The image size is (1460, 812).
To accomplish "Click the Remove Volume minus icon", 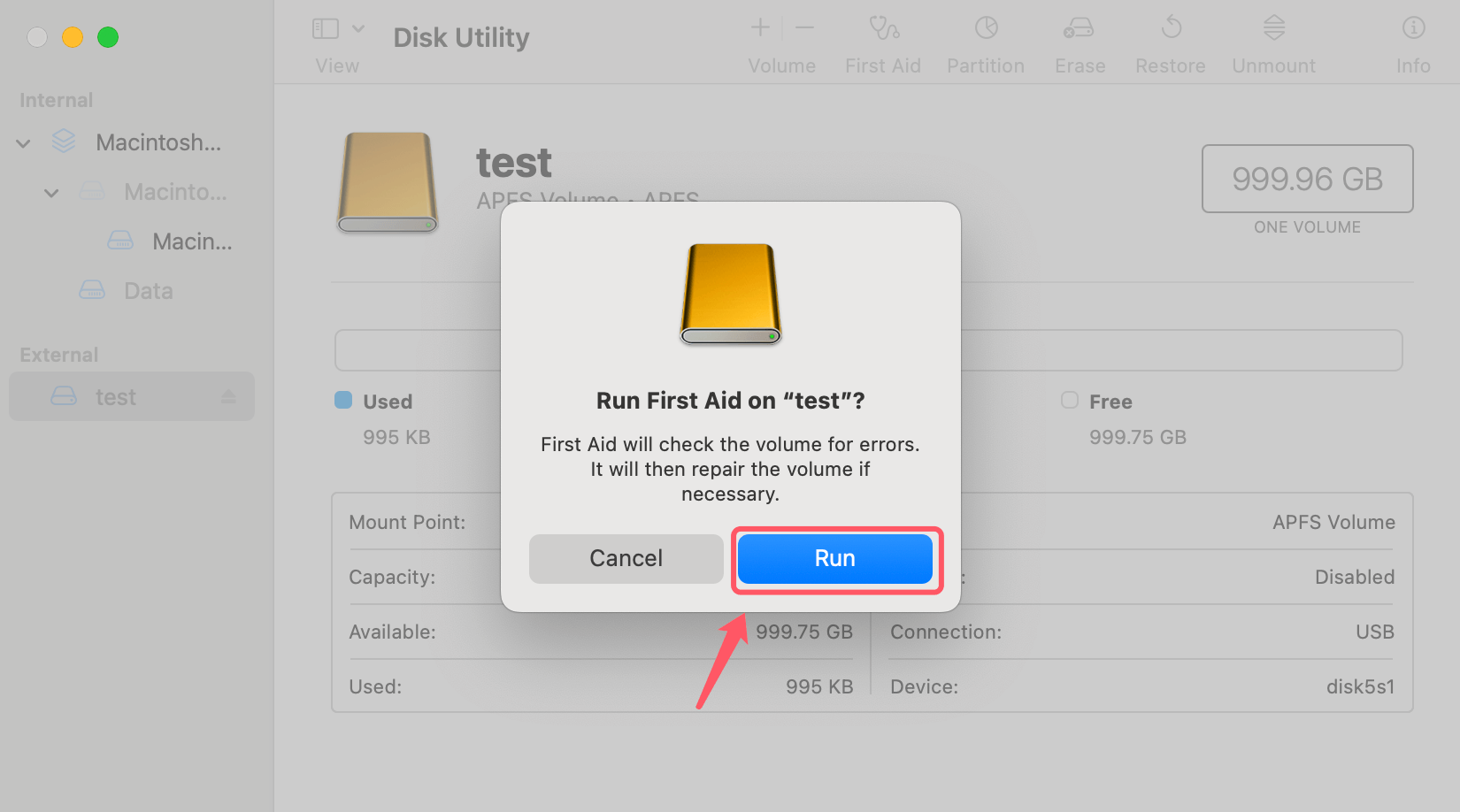I will (x=804, y=27).
